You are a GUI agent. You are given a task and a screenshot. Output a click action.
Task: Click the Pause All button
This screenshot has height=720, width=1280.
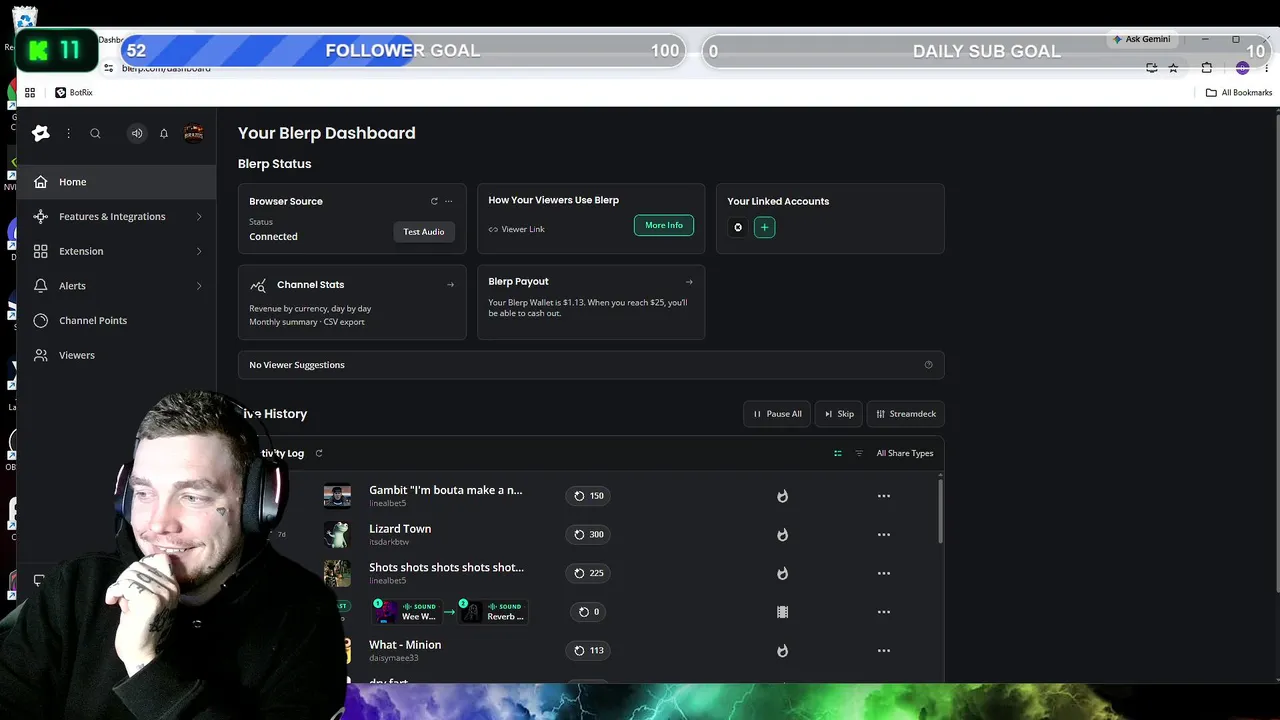(777, 414)
